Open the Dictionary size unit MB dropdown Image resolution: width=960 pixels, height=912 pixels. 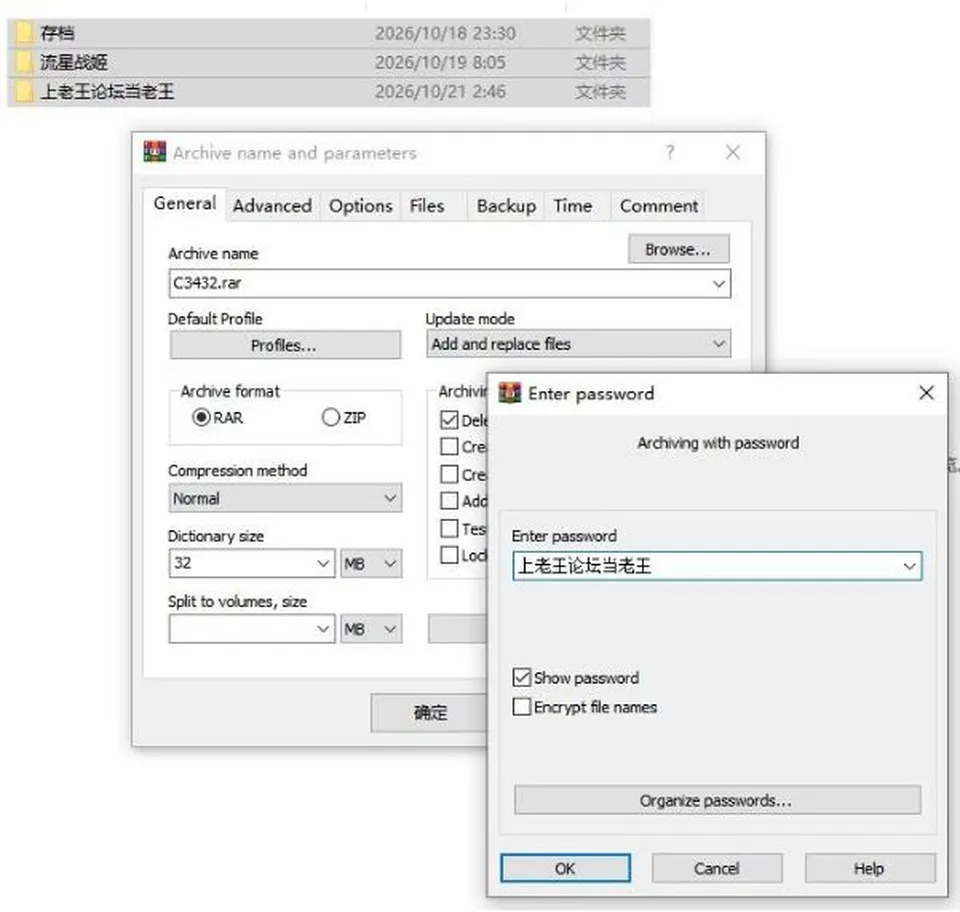point(371,563)
